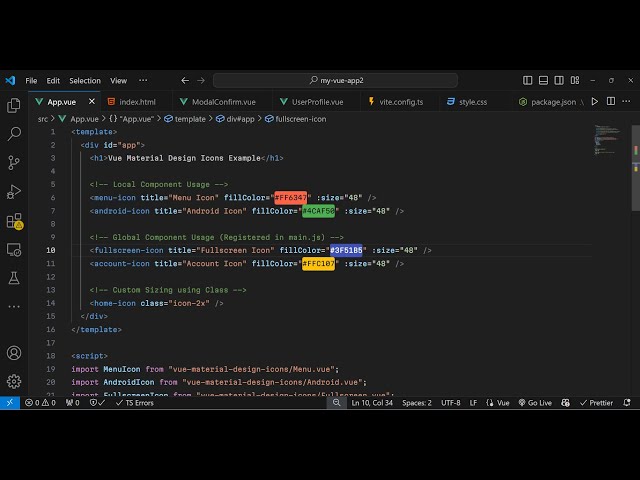Open the Explorer view in activity bar

[x=14, y=105]
